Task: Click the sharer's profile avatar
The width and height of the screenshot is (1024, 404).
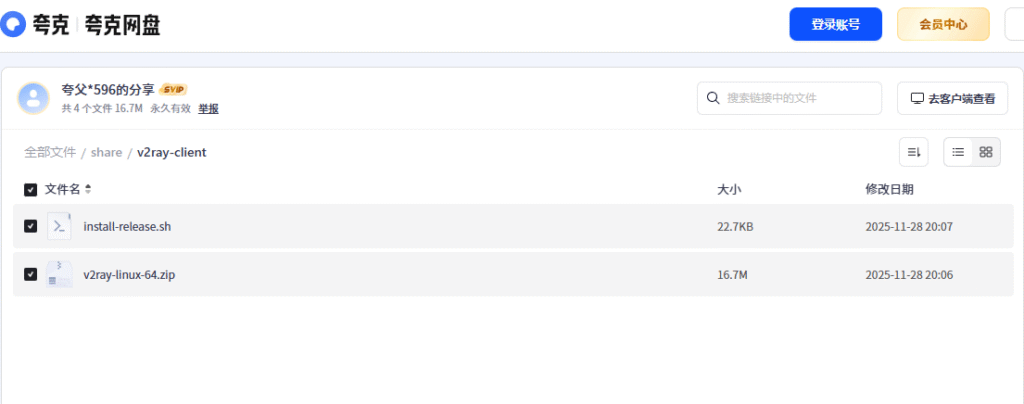Action: coord(34,98)
